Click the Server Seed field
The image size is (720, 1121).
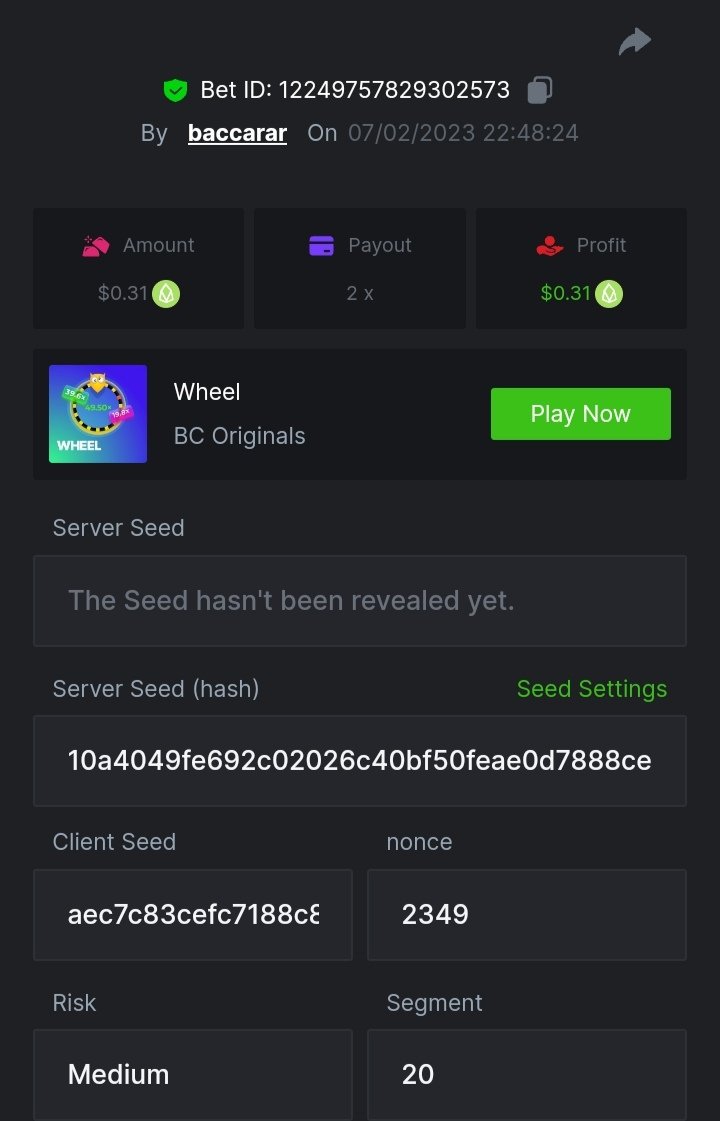(360, 601)
